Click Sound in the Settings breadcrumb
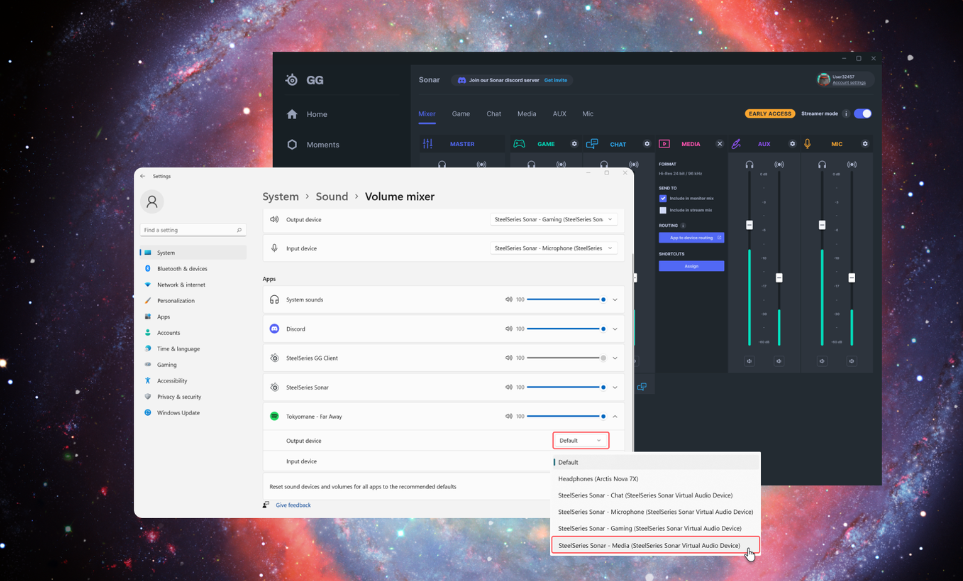 332,197
